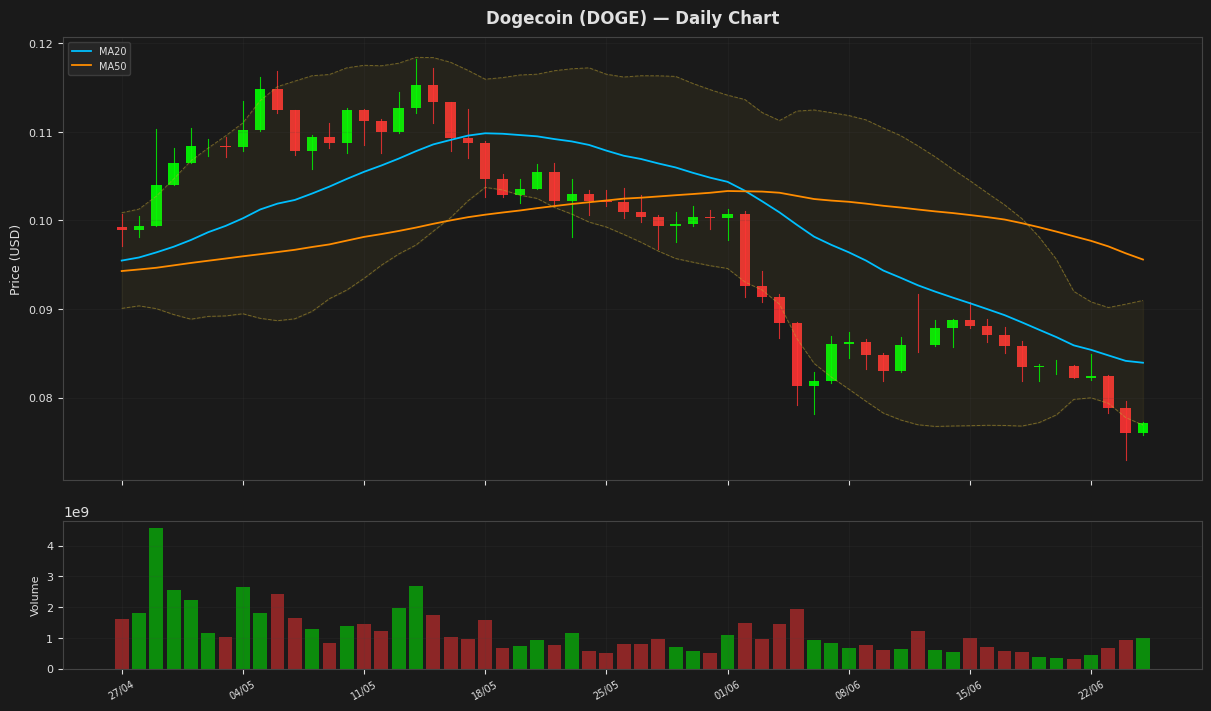
Task: Click the 22/06 date label
Action: [x=1090, y=690]
